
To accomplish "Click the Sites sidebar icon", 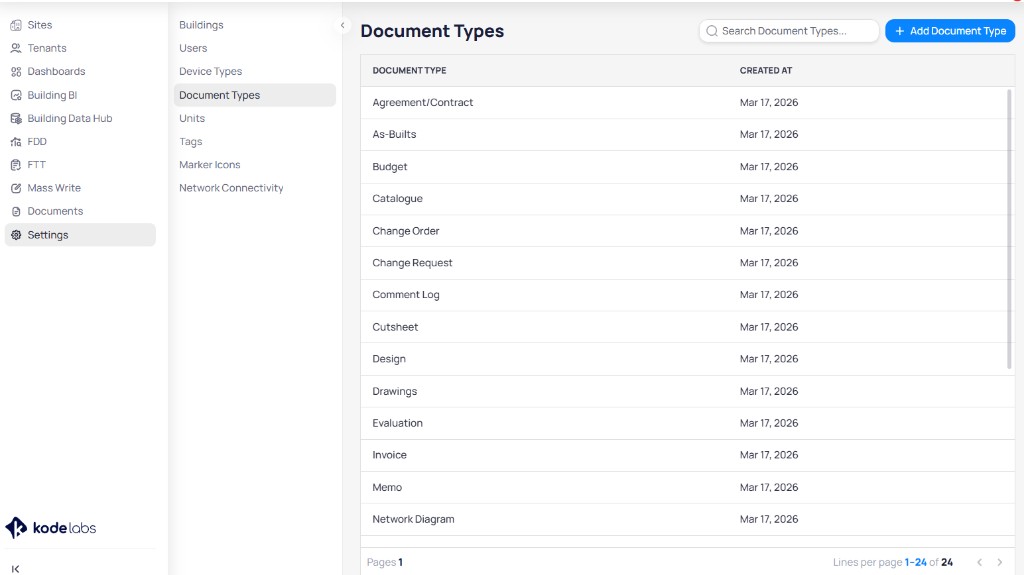I will click(x=16, y=25).
